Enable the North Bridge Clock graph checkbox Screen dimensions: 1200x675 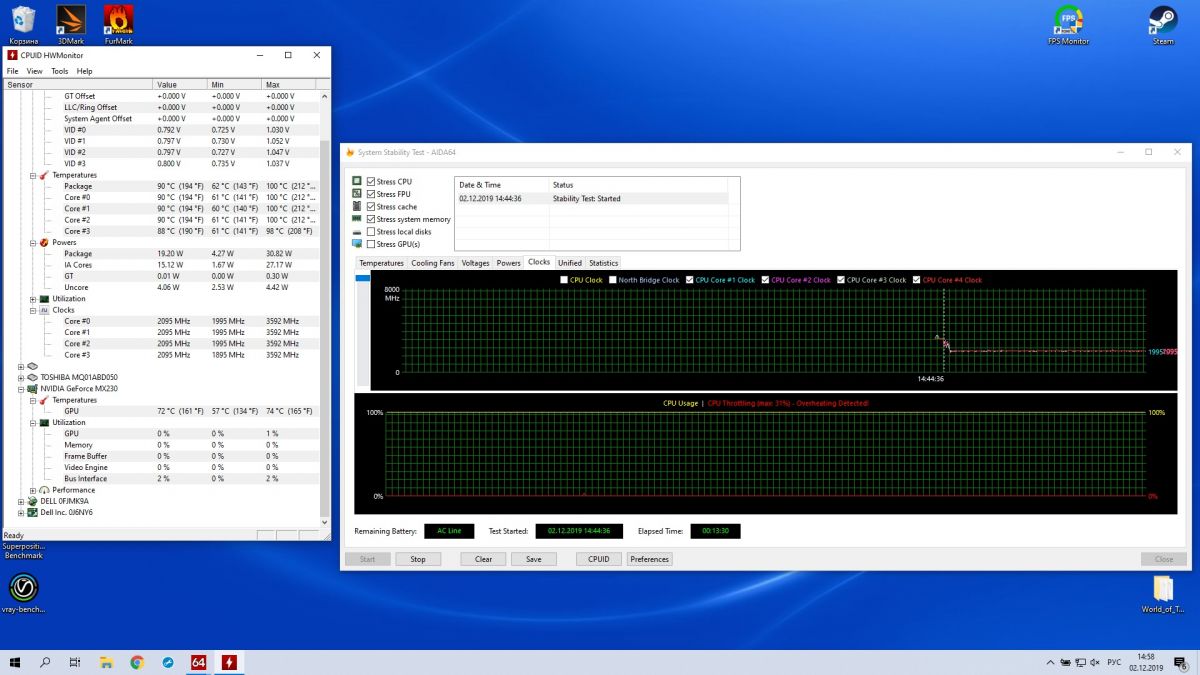pyautogui.click(x=613, y=280)
